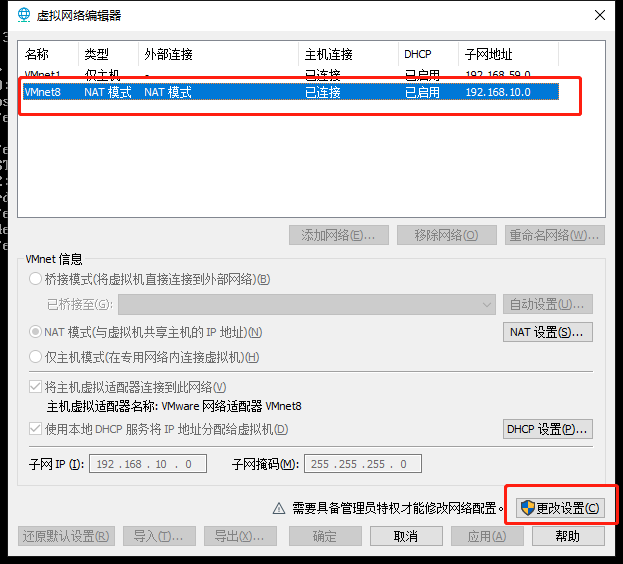Select the NAT 模式 radio button
This screenshot has width=623, height=564.
point(35,332)
